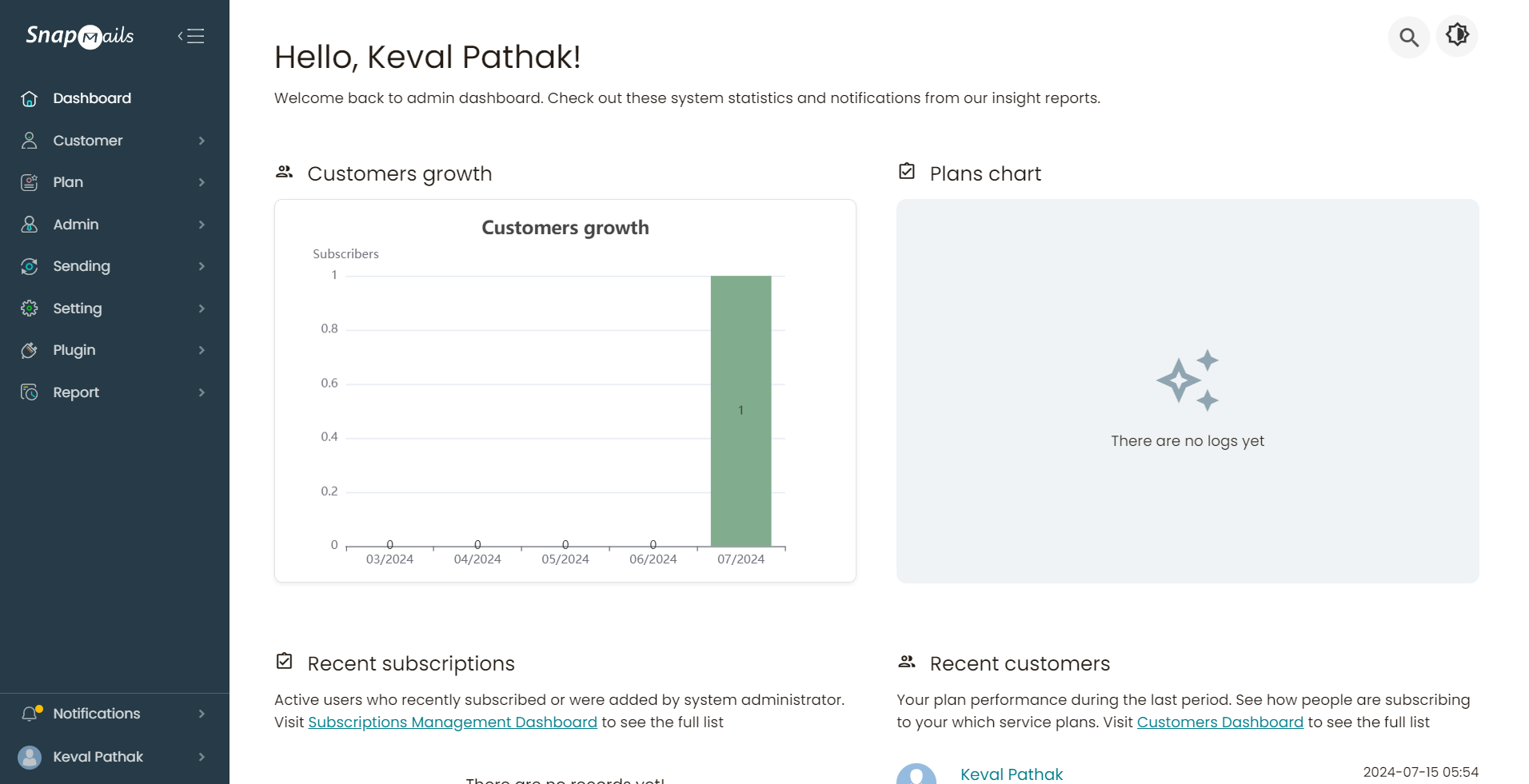1529x784 pixels.
Task: Click the Sending icon in sidebar
Action: [x=30, y=266]
